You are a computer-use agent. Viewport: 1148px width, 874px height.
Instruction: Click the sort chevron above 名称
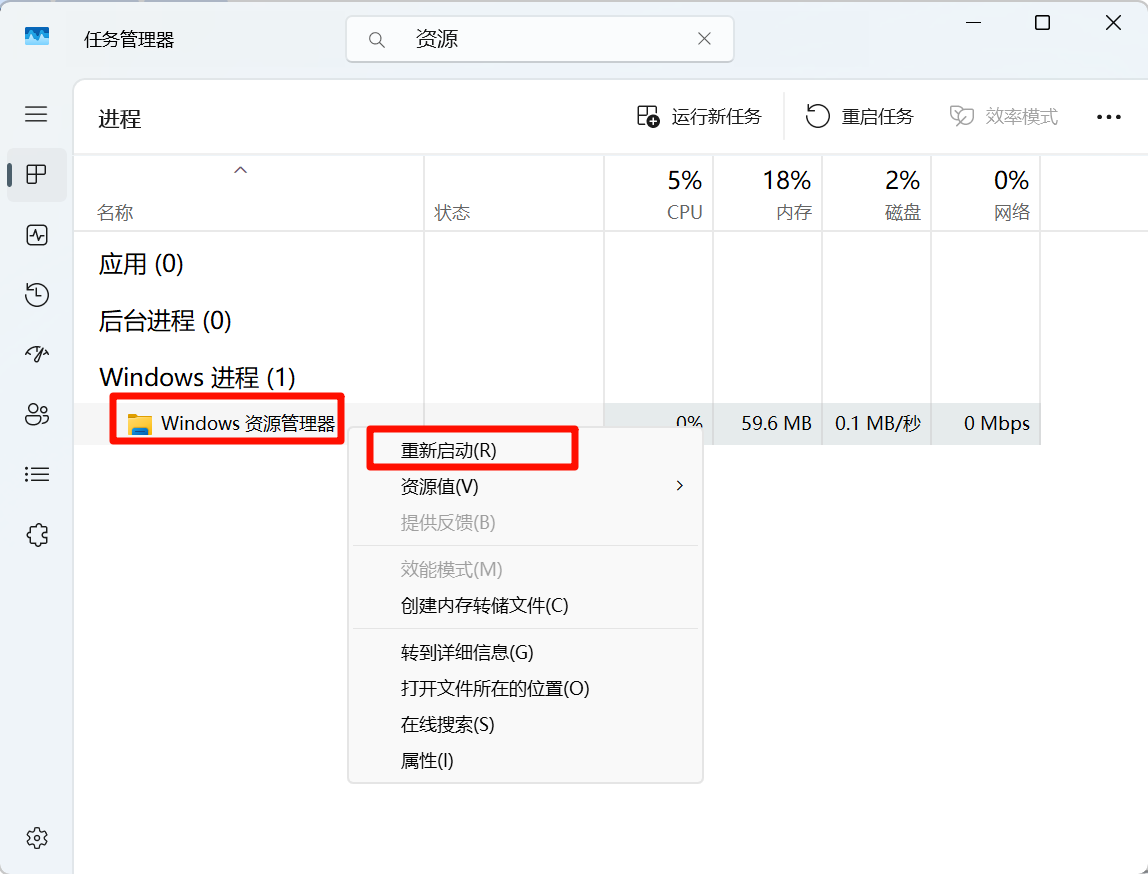[240, 170]
